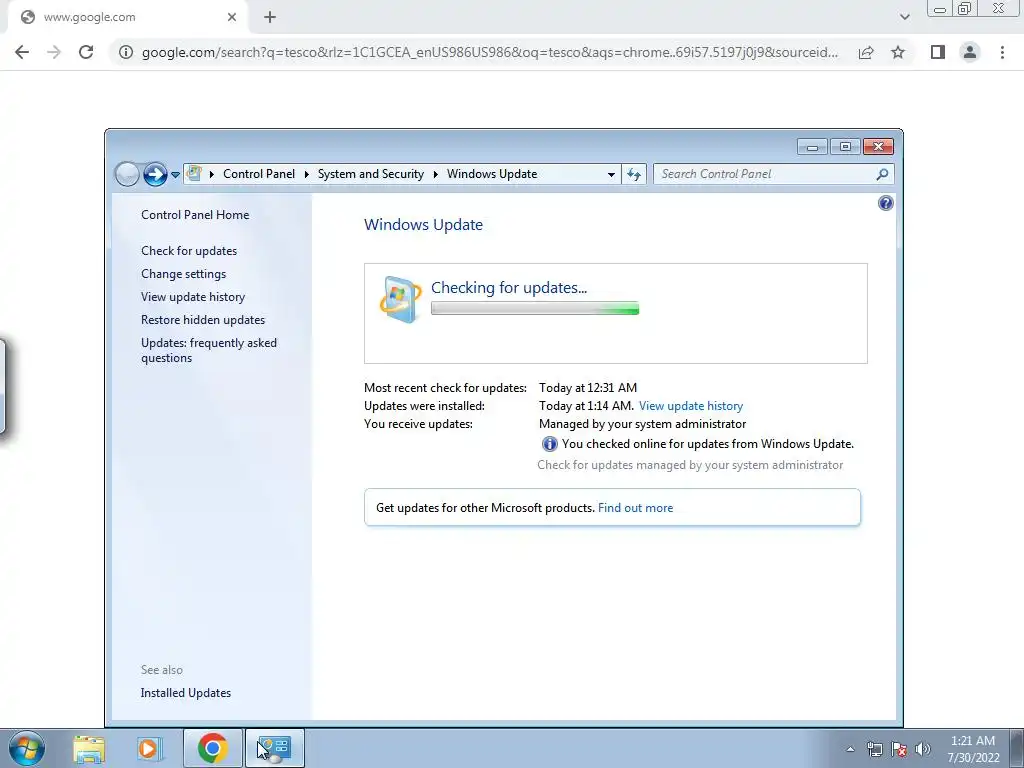Open View update history in sidebar
Viewport: 1024px width, 768px height.
coord(193,296)
